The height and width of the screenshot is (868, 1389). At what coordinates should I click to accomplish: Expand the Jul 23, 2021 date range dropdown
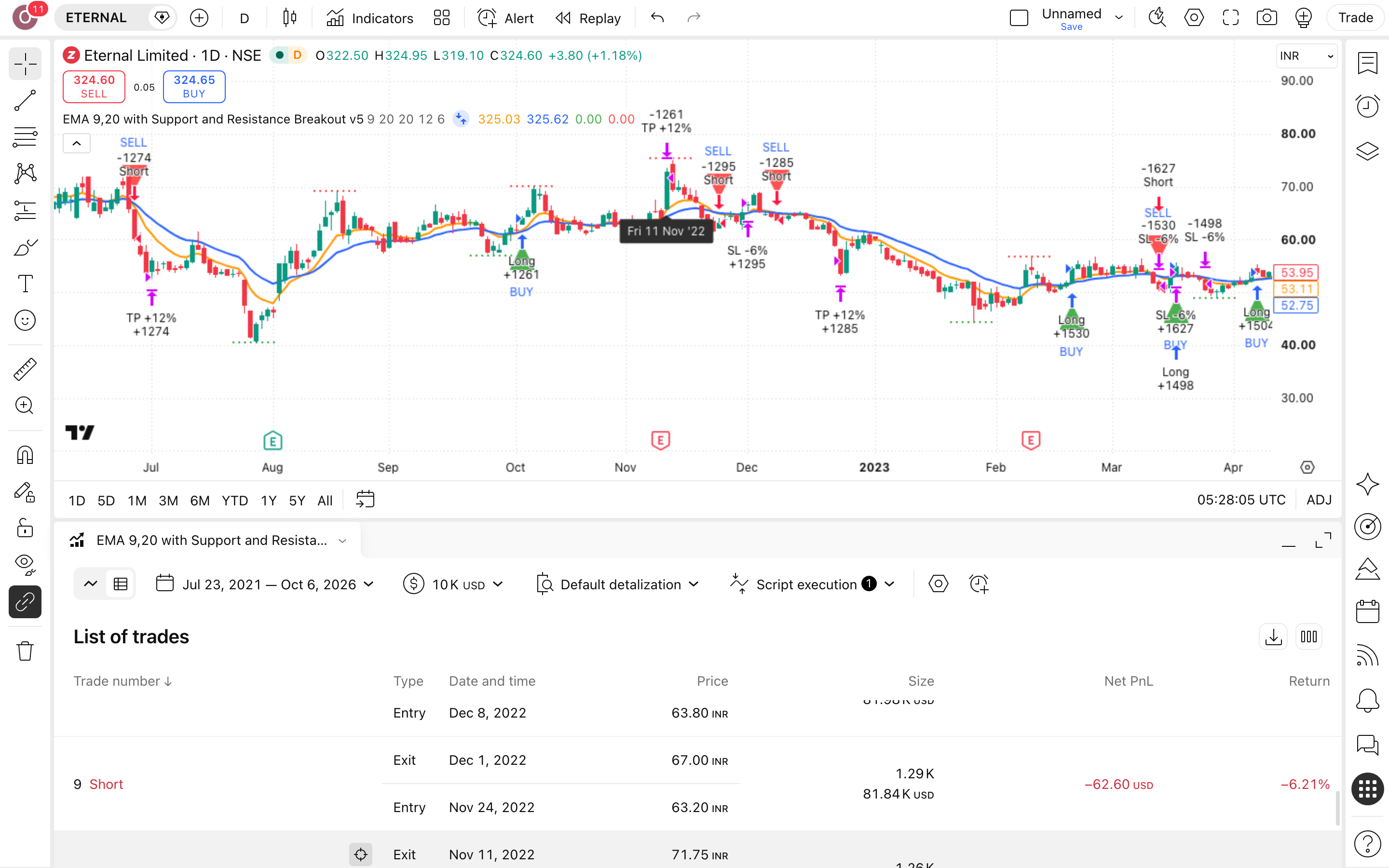pos(265,584)
